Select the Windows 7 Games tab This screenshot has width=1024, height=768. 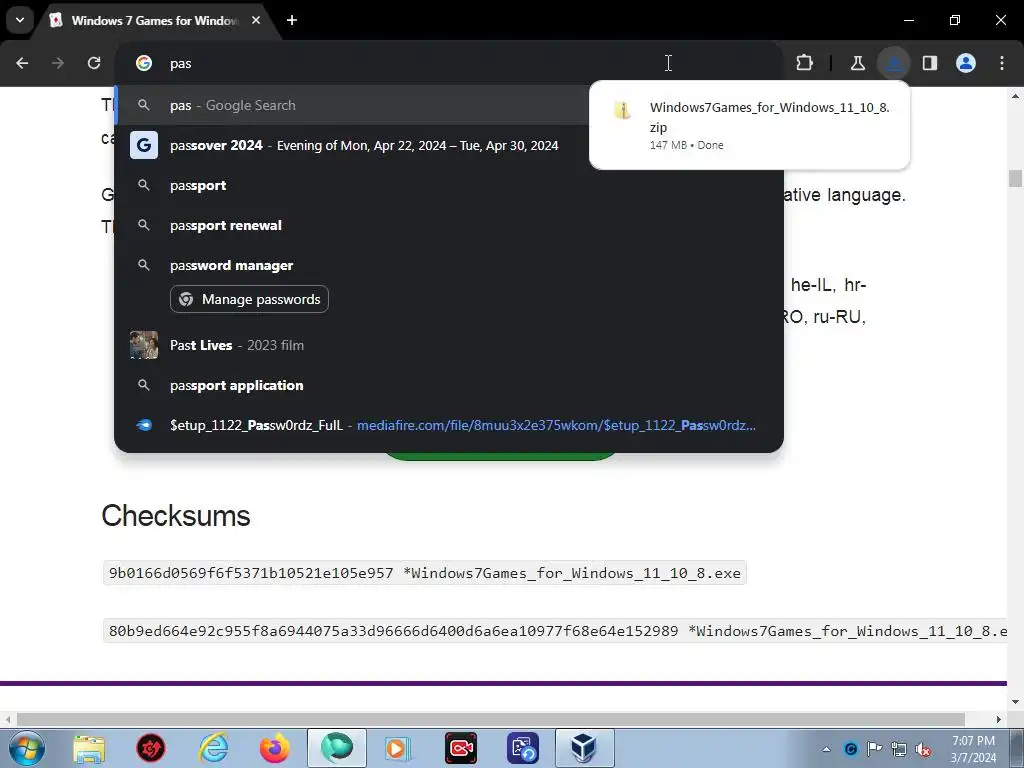point(153,20)
